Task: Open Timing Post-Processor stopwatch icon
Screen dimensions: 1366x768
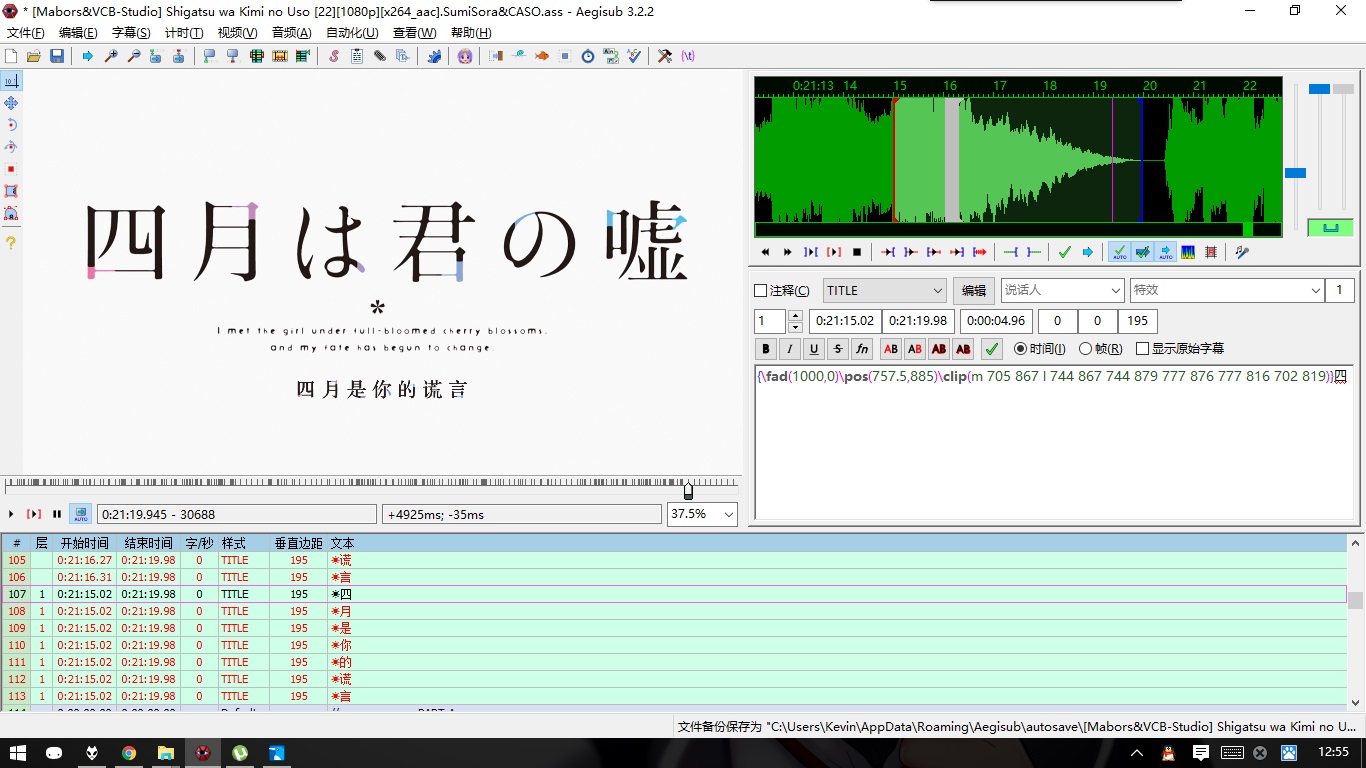Action: tap(588, 56)
